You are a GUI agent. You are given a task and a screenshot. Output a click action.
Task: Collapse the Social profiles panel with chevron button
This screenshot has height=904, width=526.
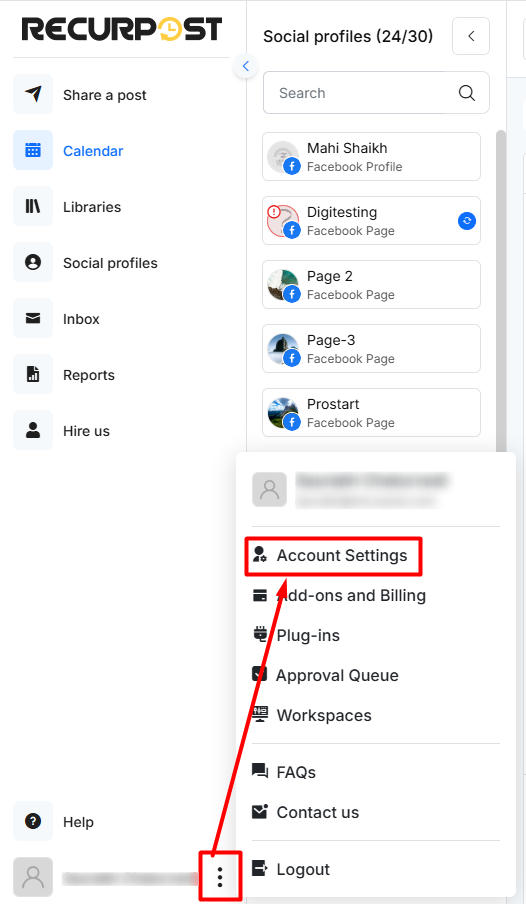pyautogui.click(x=471, y=36)
